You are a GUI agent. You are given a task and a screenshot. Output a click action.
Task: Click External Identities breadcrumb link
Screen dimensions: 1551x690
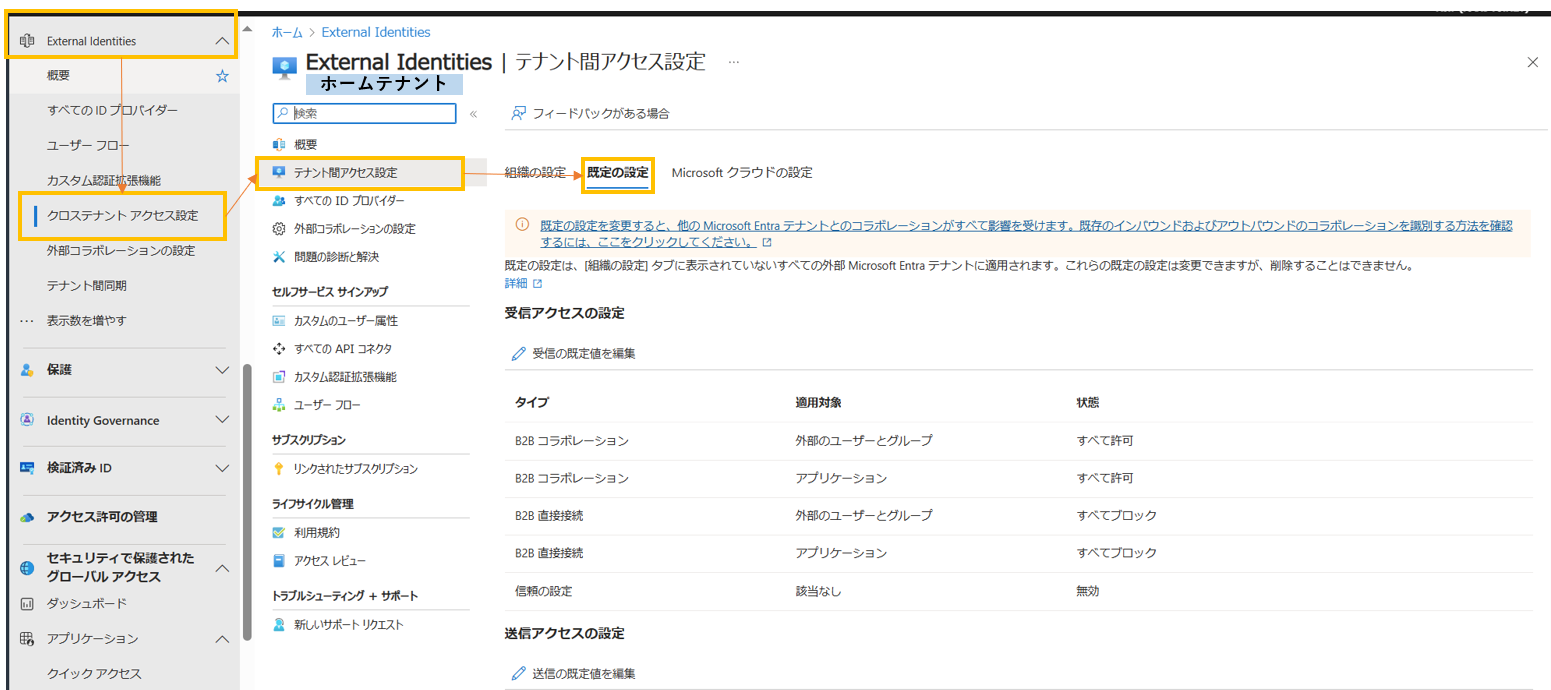(375, 32)
